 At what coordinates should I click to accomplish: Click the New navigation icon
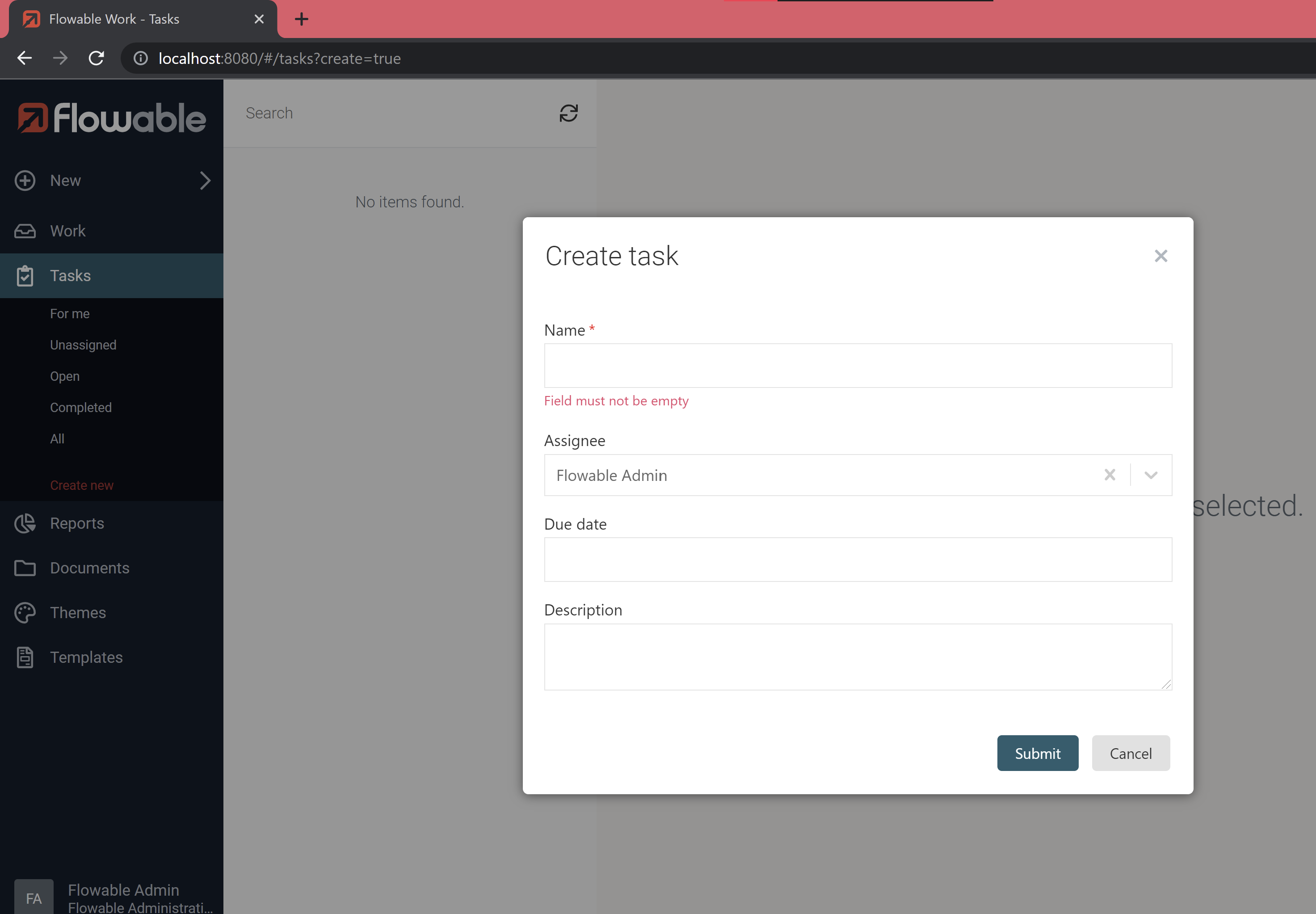27,180
